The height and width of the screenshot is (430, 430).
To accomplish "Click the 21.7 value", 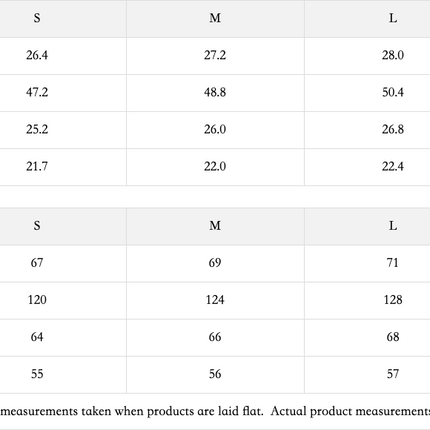I will [x=37, y=166].
